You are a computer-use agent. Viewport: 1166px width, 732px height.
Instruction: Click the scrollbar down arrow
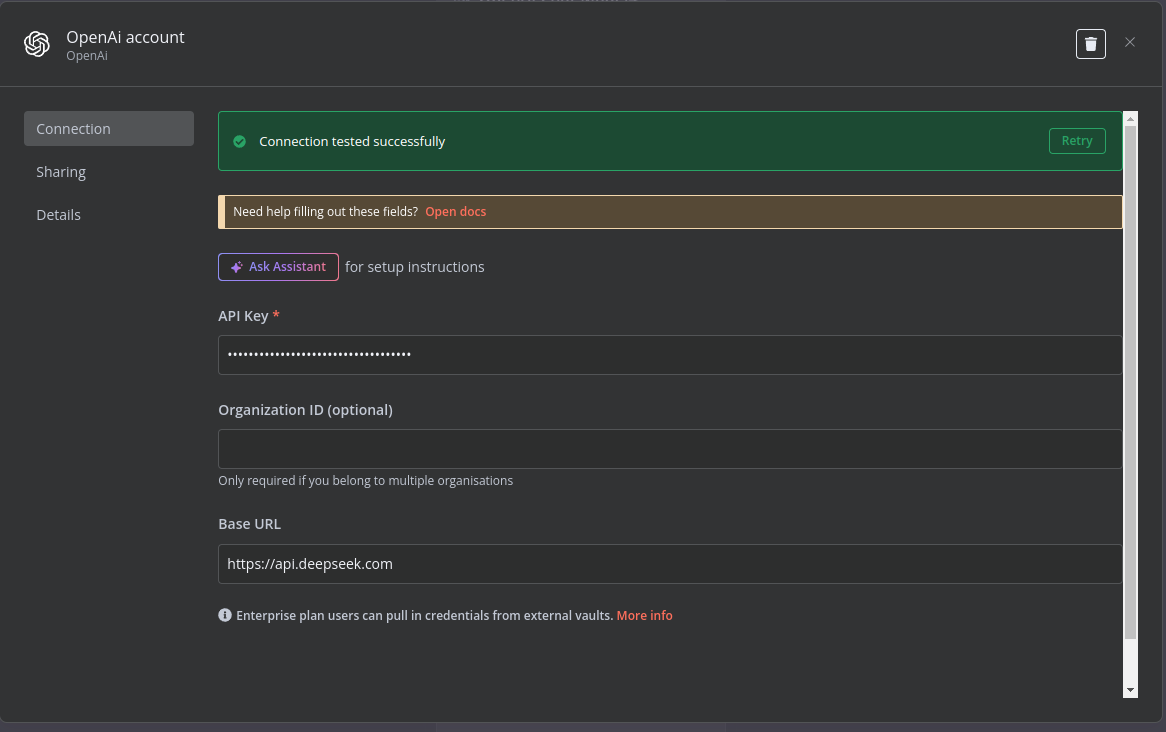1130,690
